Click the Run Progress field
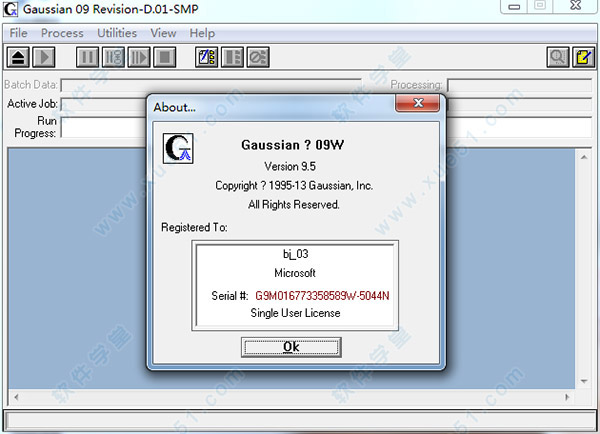Screen dimensions: 600x434 click(103, 127)
